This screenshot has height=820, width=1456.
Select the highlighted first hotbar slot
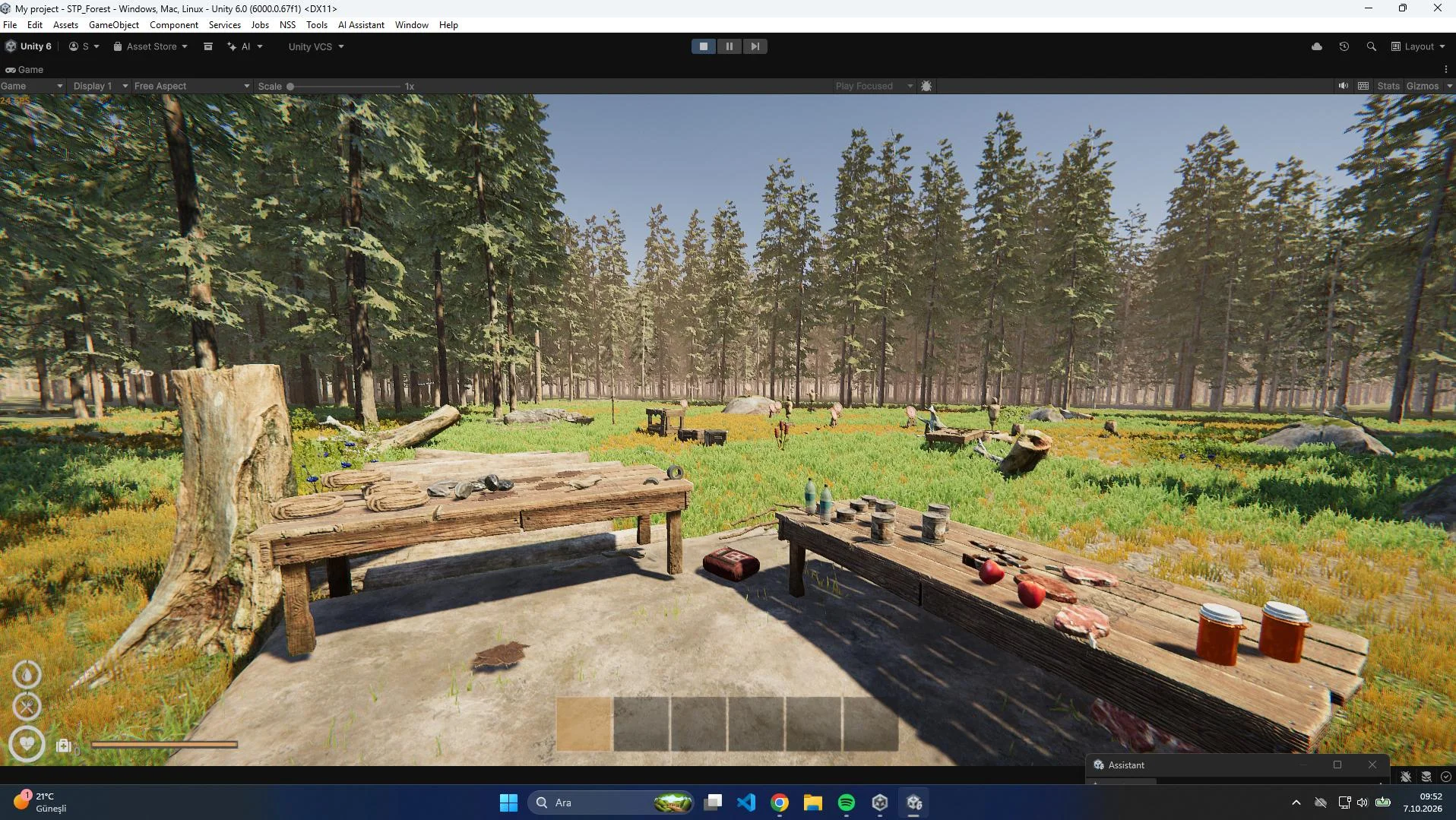[x=584, y=724]
